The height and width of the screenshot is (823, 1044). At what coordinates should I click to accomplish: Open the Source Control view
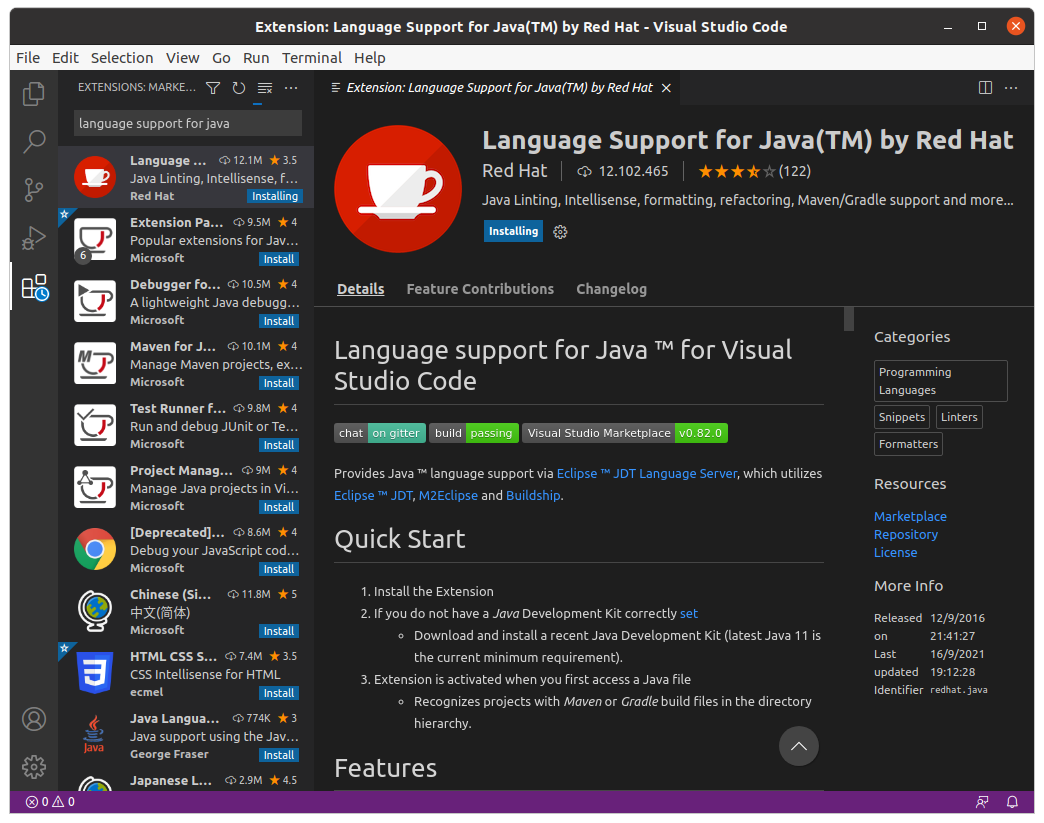point(33,189)
